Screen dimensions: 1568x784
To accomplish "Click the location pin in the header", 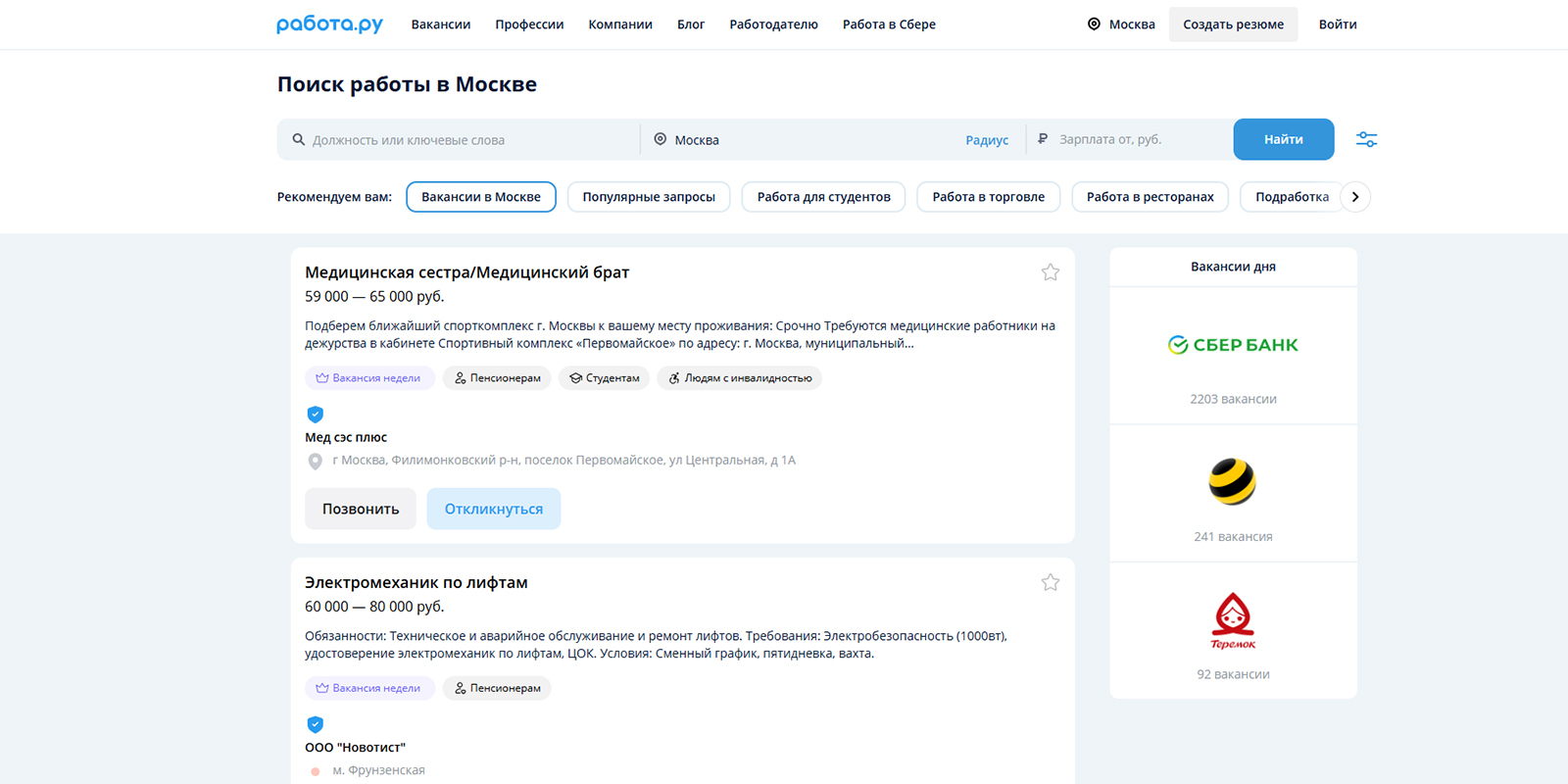I will (1094, 24).
